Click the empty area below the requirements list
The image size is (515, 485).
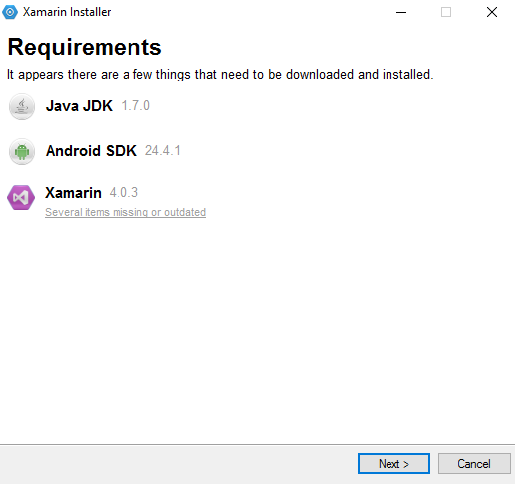(x=257, y=330)
